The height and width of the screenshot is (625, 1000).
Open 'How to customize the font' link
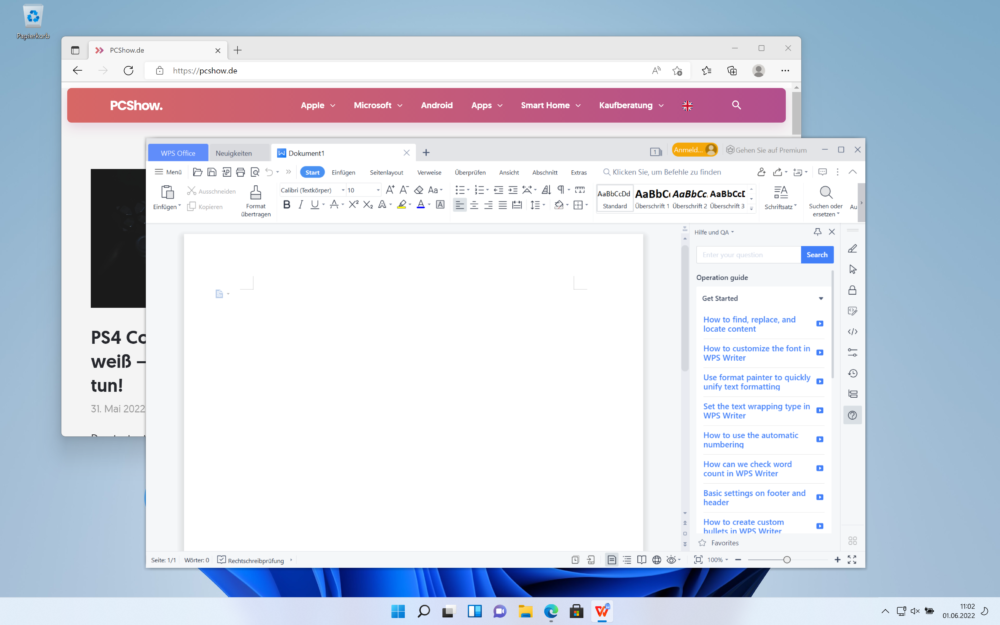756,353
